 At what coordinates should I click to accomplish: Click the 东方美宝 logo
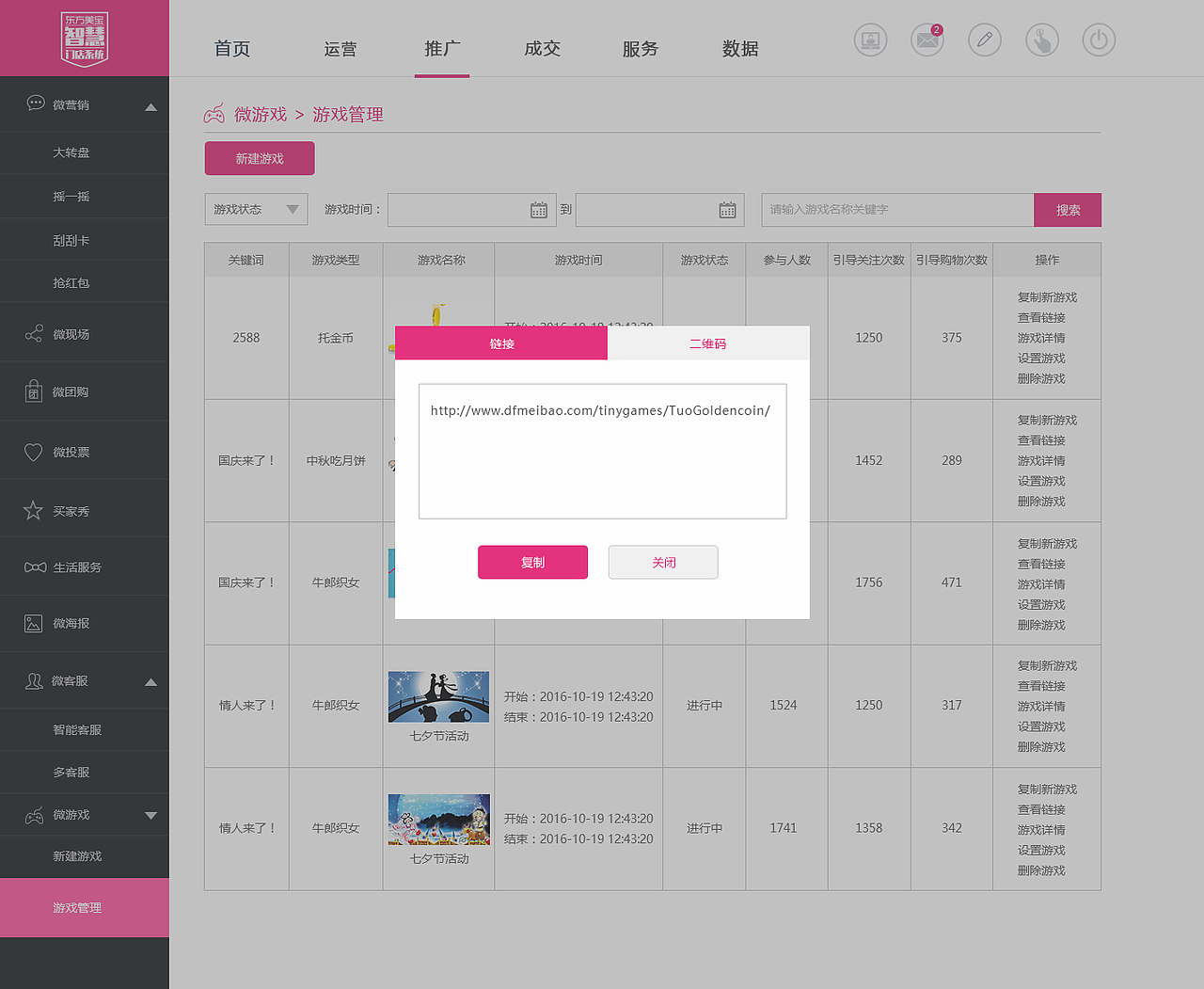point(85,38)
